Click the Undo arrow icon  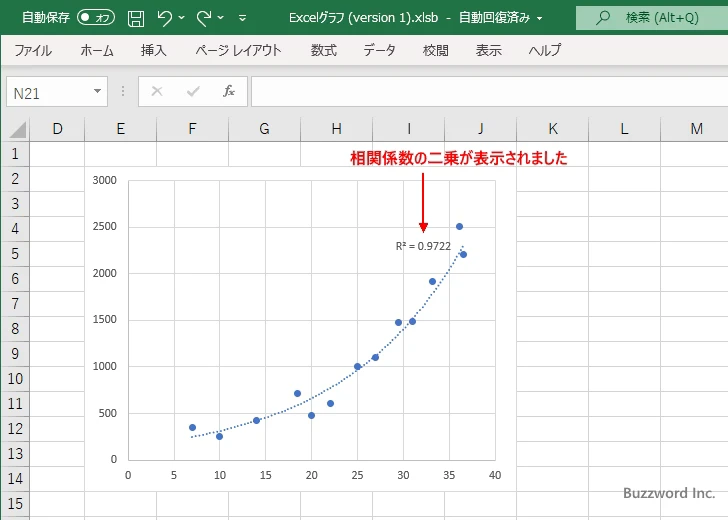point(164,18)
